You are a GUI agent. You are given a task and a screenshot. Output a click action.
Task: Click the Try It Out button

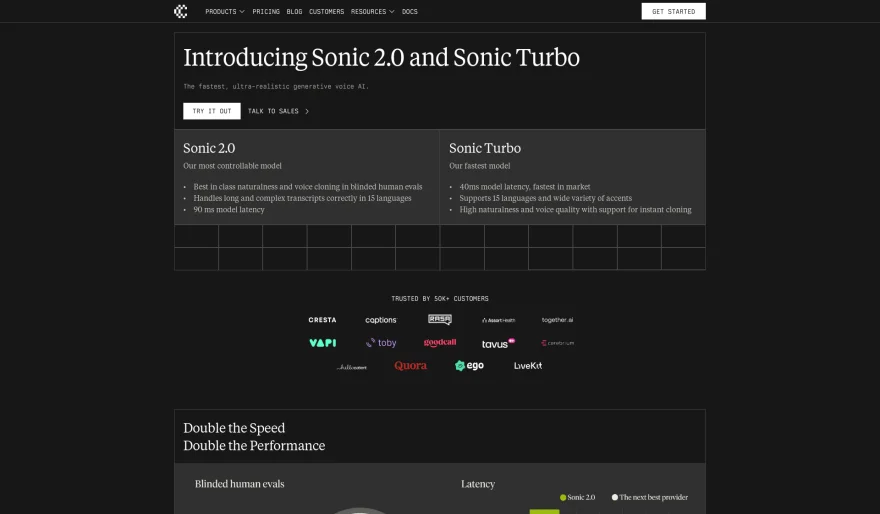click(212, 111)
